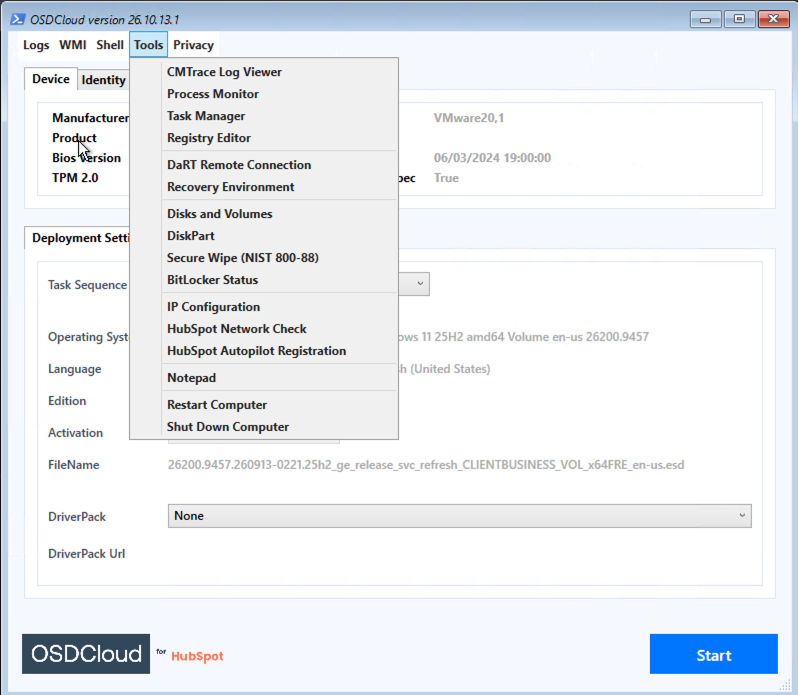The height and width of the screenshot is (695, 798).
Task: Open IP Configuration
Action: [279, 307]
